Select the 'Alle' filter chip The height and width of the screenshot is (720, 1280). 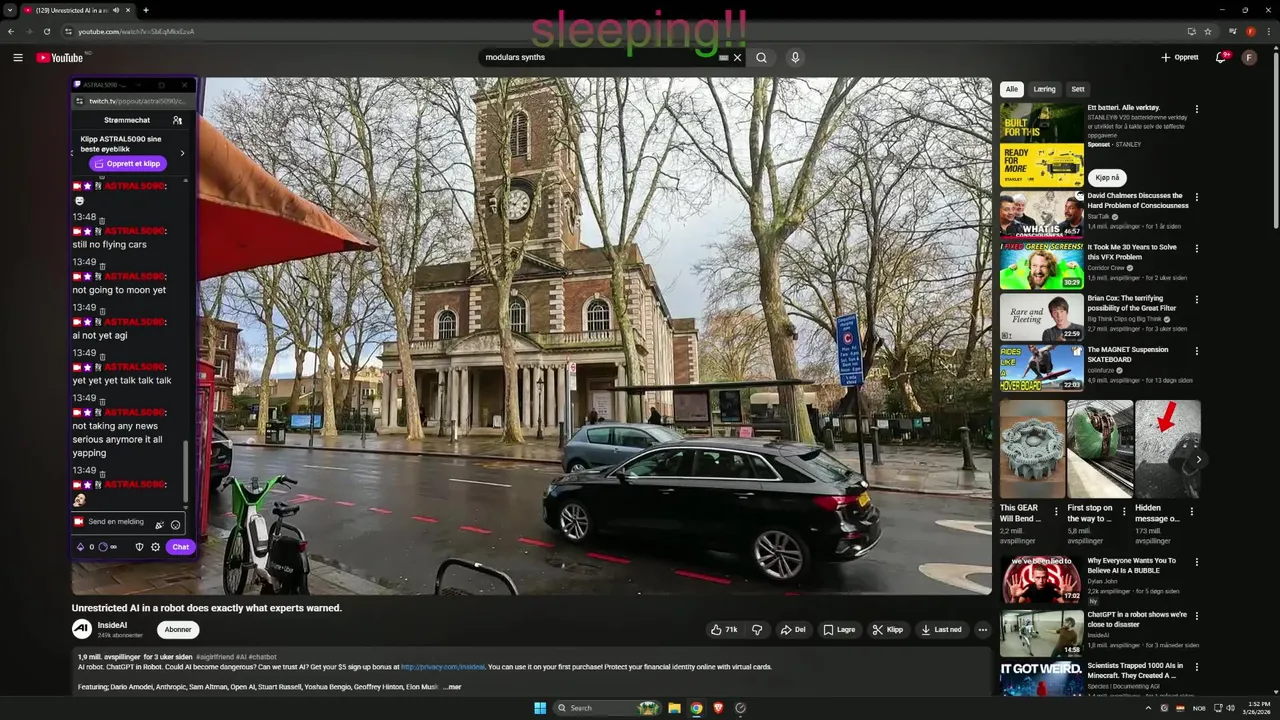pos(1012,89)
